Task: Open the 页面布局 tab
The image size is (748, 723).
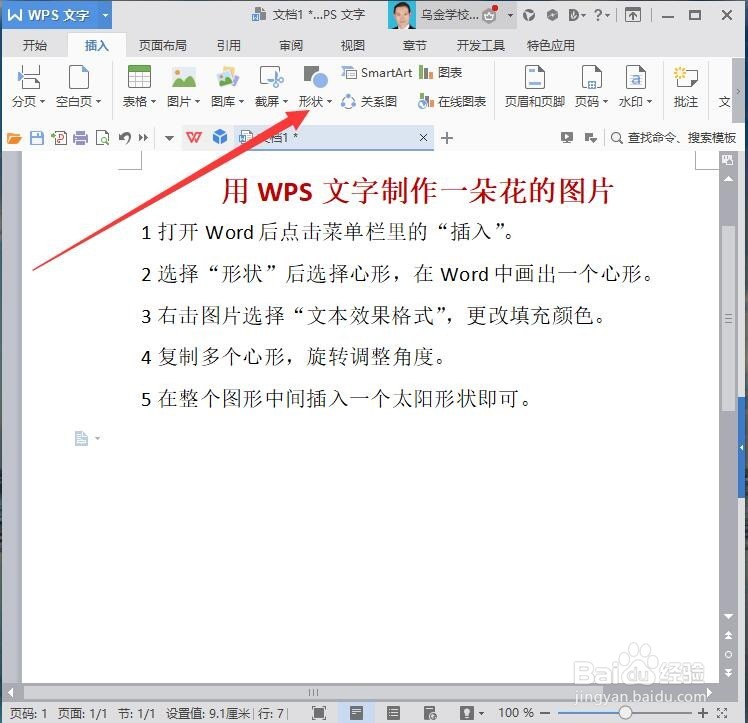Action: [163, 45]
